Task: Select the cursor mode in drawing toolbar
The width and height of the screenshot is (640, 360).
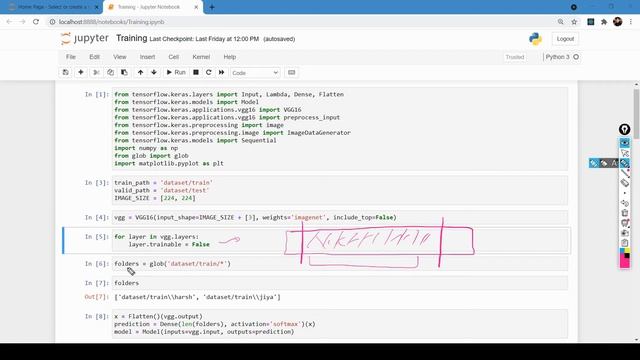Action: point(624,153)
